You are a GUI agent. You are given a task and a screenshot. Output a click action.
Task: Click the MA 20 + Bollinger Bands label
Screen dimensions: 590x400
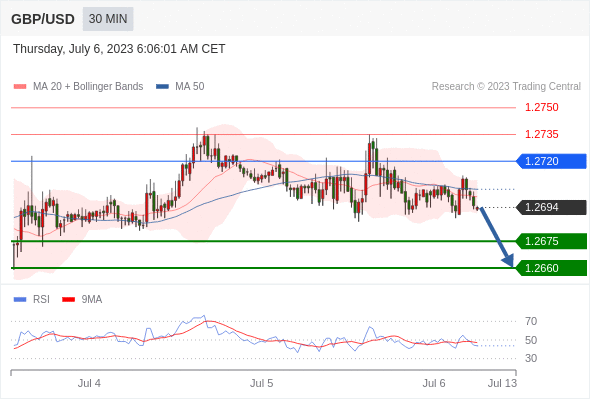88,87
